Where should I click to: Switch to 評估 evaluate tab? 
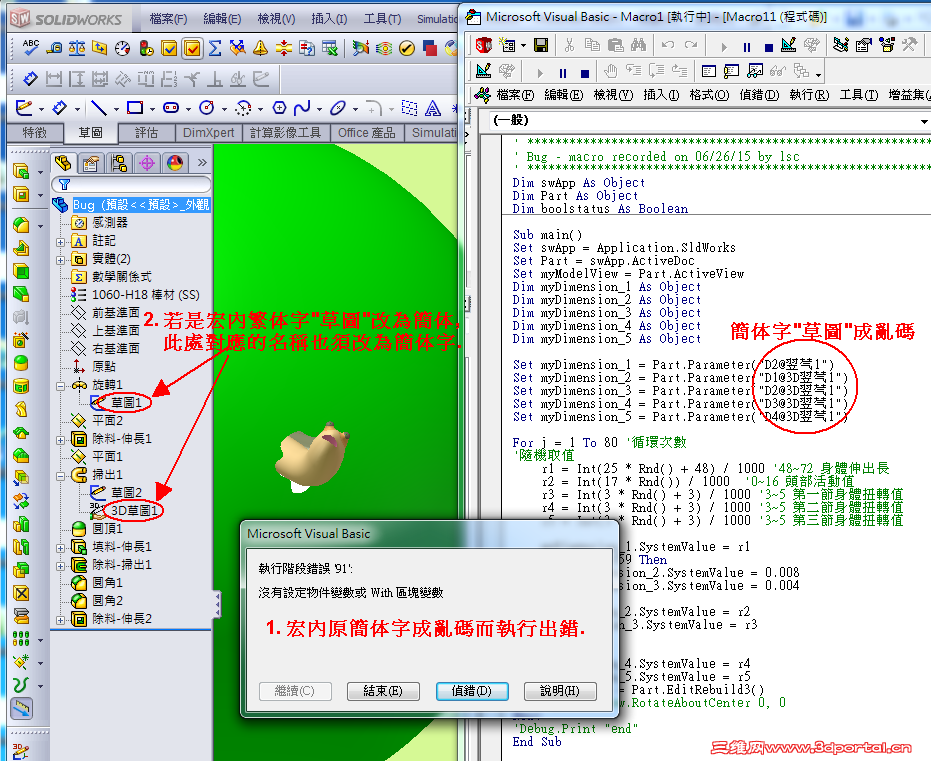pyautogui.click(x=146, y=133)
